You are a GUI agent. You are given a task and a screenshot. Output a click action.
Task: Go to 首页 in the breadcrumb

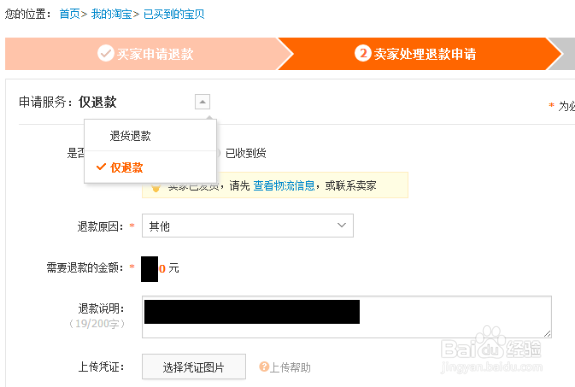tap(70, 14)
